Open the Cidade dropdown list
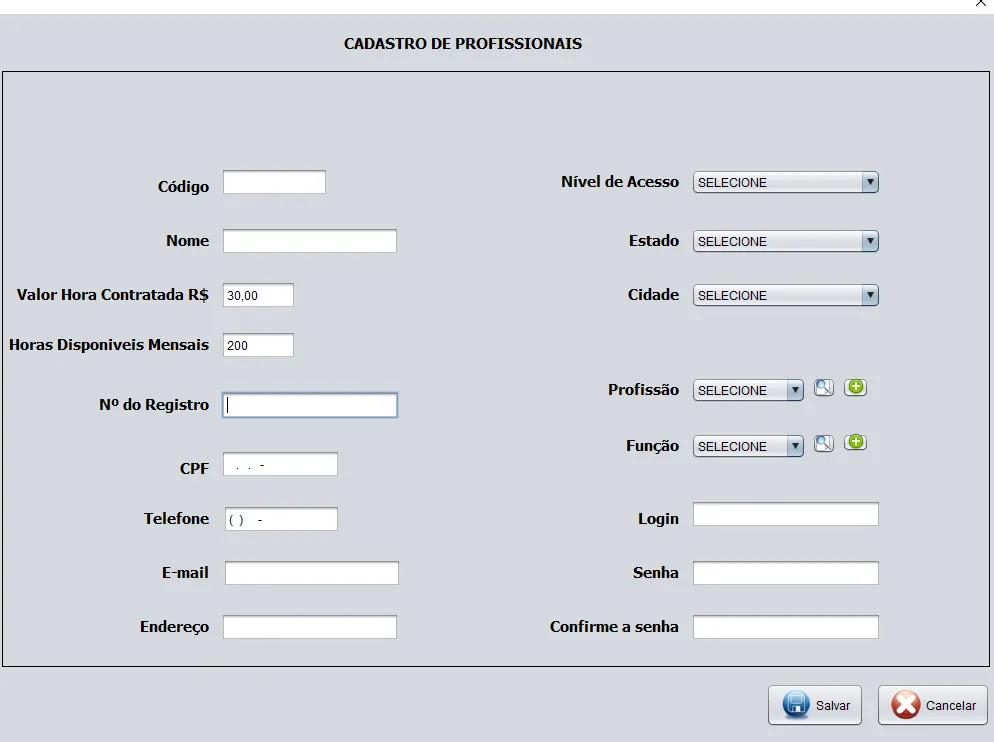 (x=785, y=295)
